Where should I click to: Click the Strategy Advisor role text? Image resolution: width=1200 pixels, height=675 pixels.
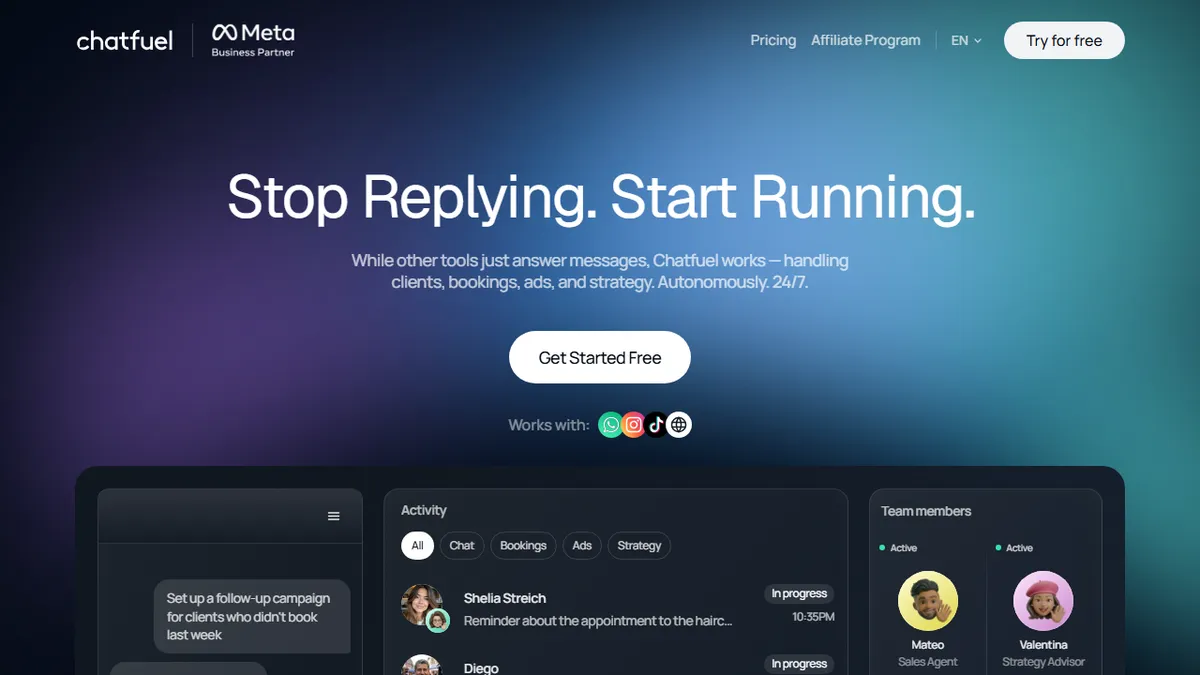(x=1043, y=662)
